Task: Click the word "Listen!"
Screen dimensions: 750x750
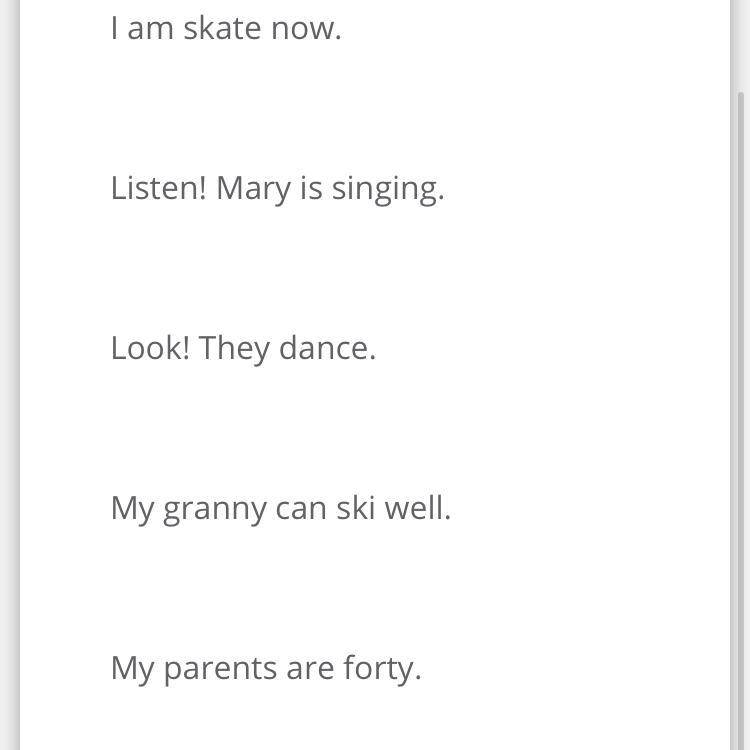Action: (158, 188)
